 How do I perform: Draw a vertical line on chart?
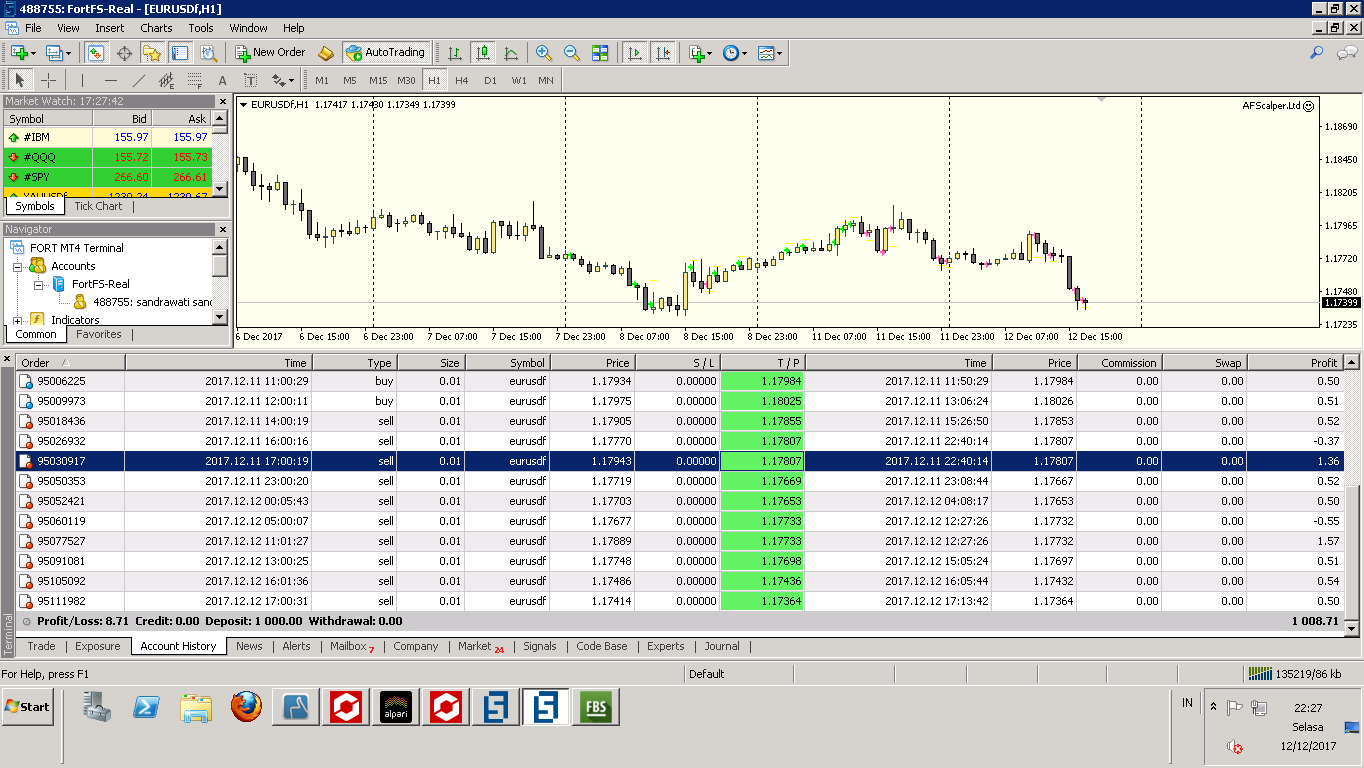82,81
